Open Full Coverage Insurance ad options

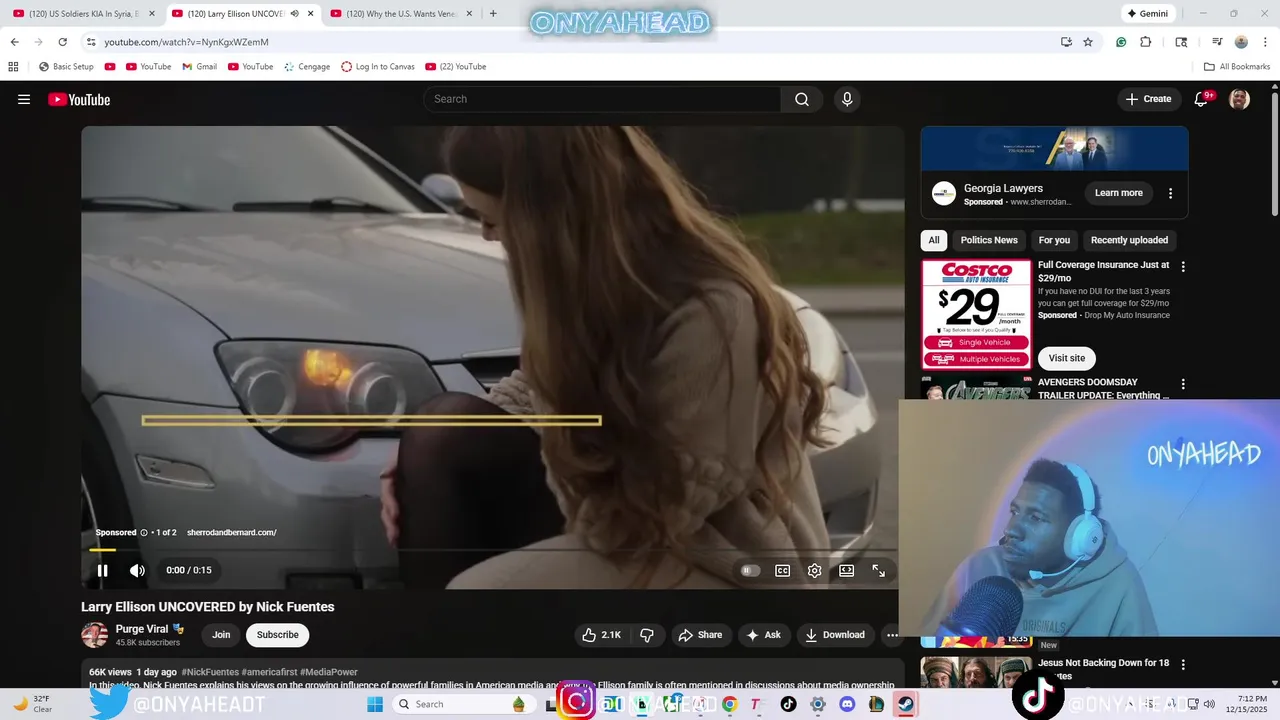pyautogui.click(x=1183, y=267)
